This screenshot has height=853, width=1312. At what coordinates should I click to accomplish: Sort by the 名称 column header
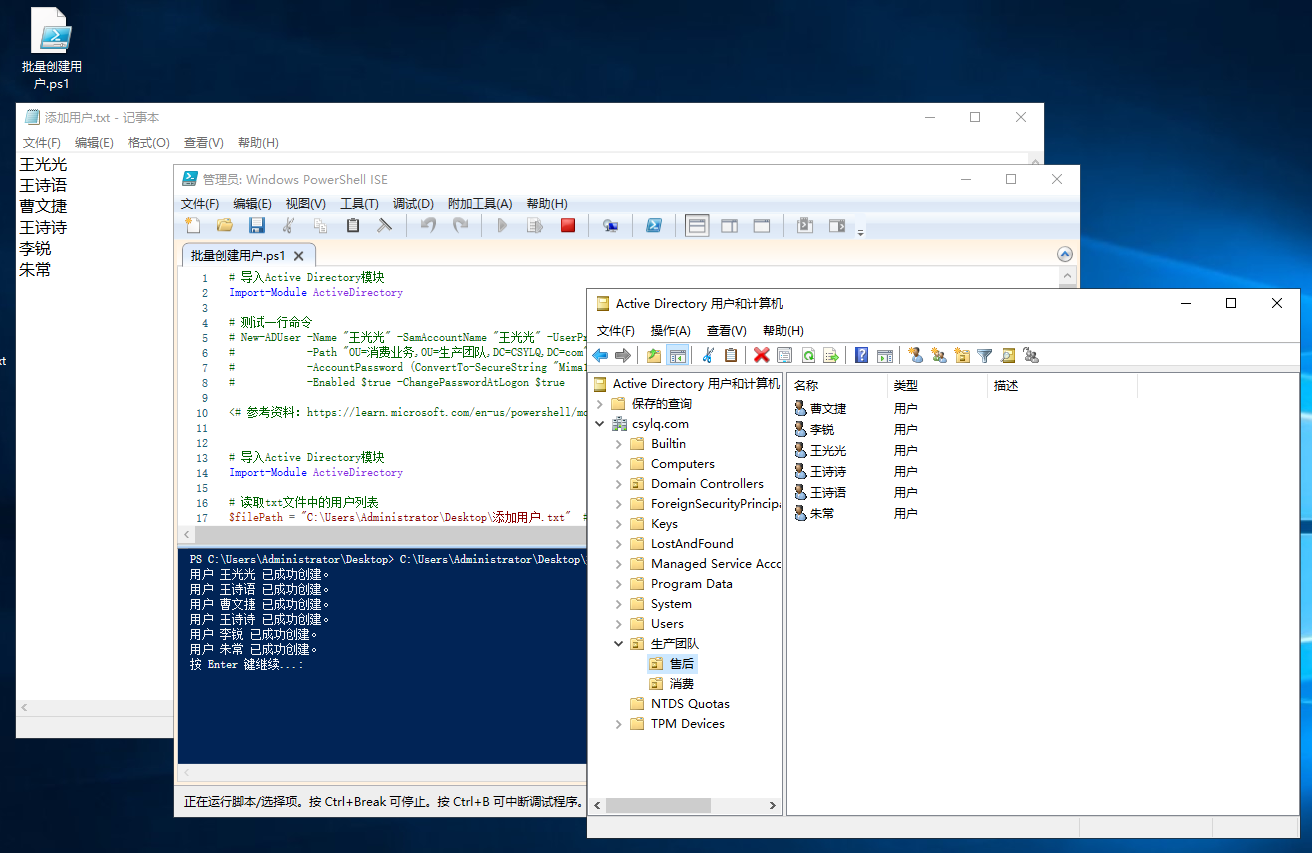(837, 385)
